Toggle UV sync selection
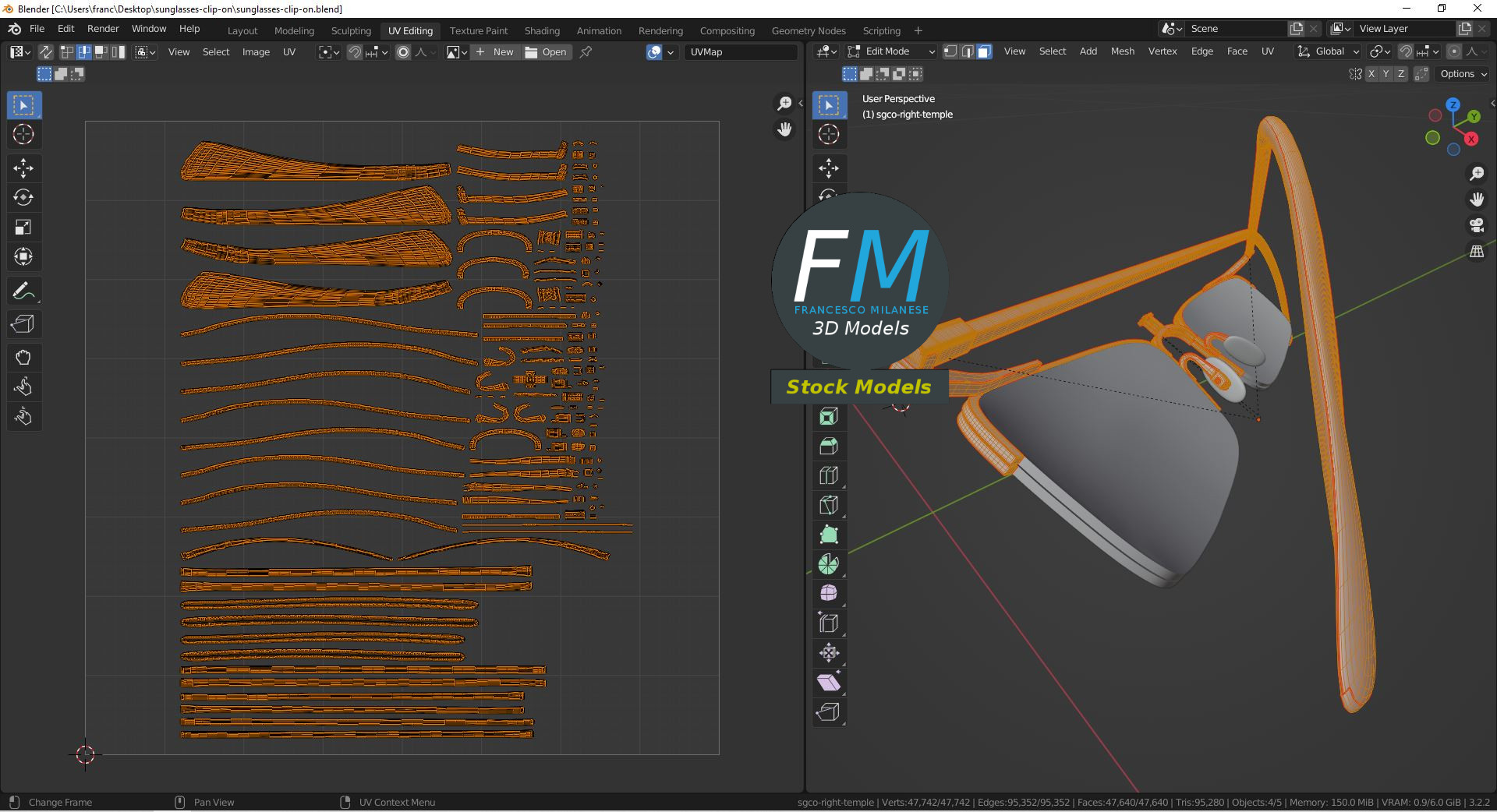Viewport: 1497px width, 812px height. pyautogui.click(x=46, y=52)
